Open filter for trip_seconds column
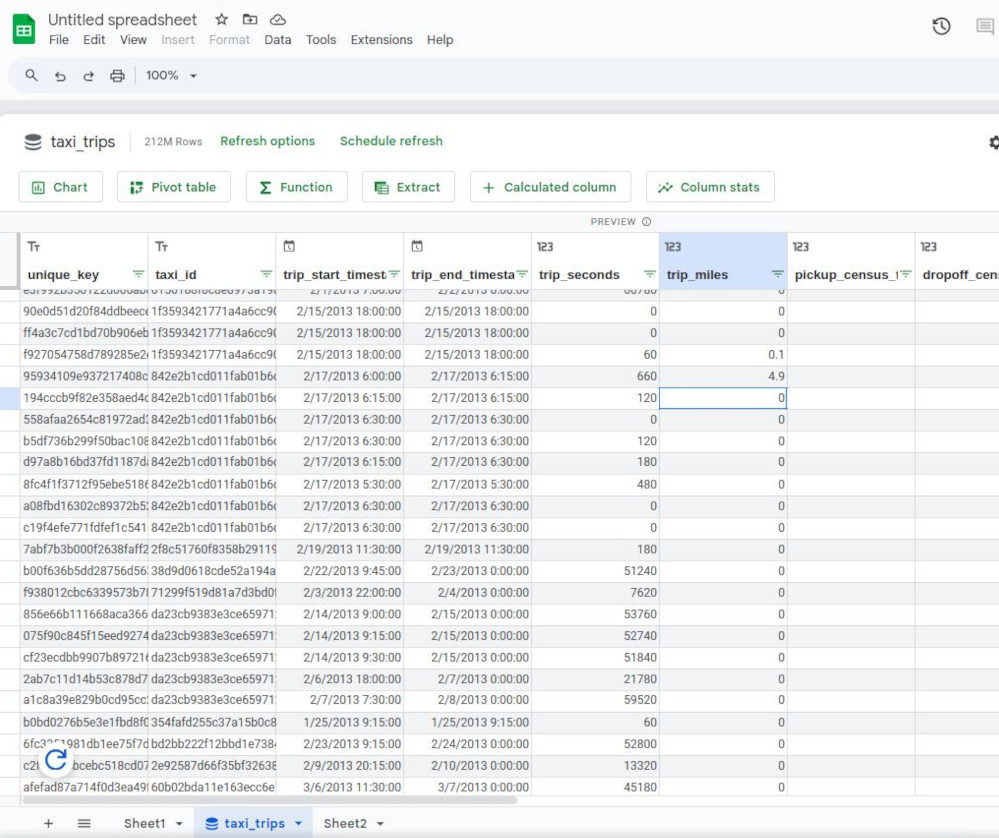 pos(650,274)
